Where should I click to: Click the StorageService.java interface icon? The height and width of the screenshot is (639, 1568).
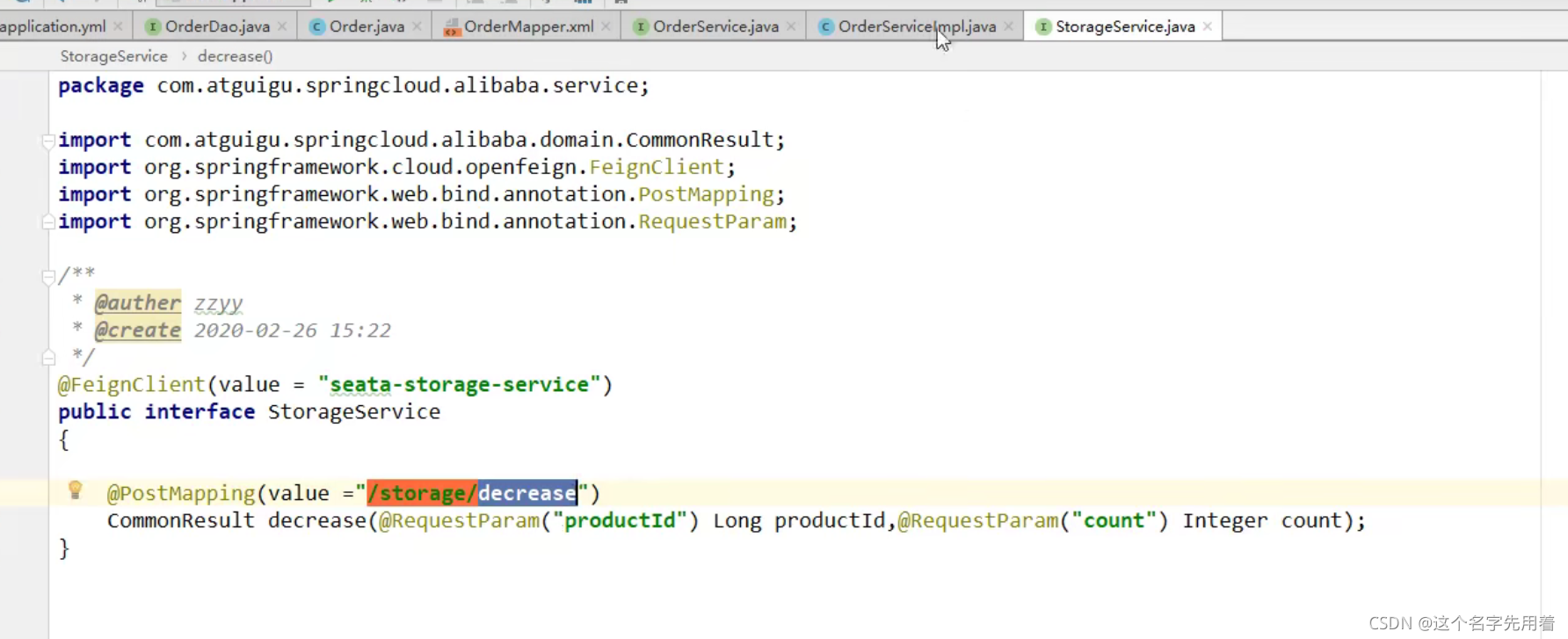pos(1043,26)
